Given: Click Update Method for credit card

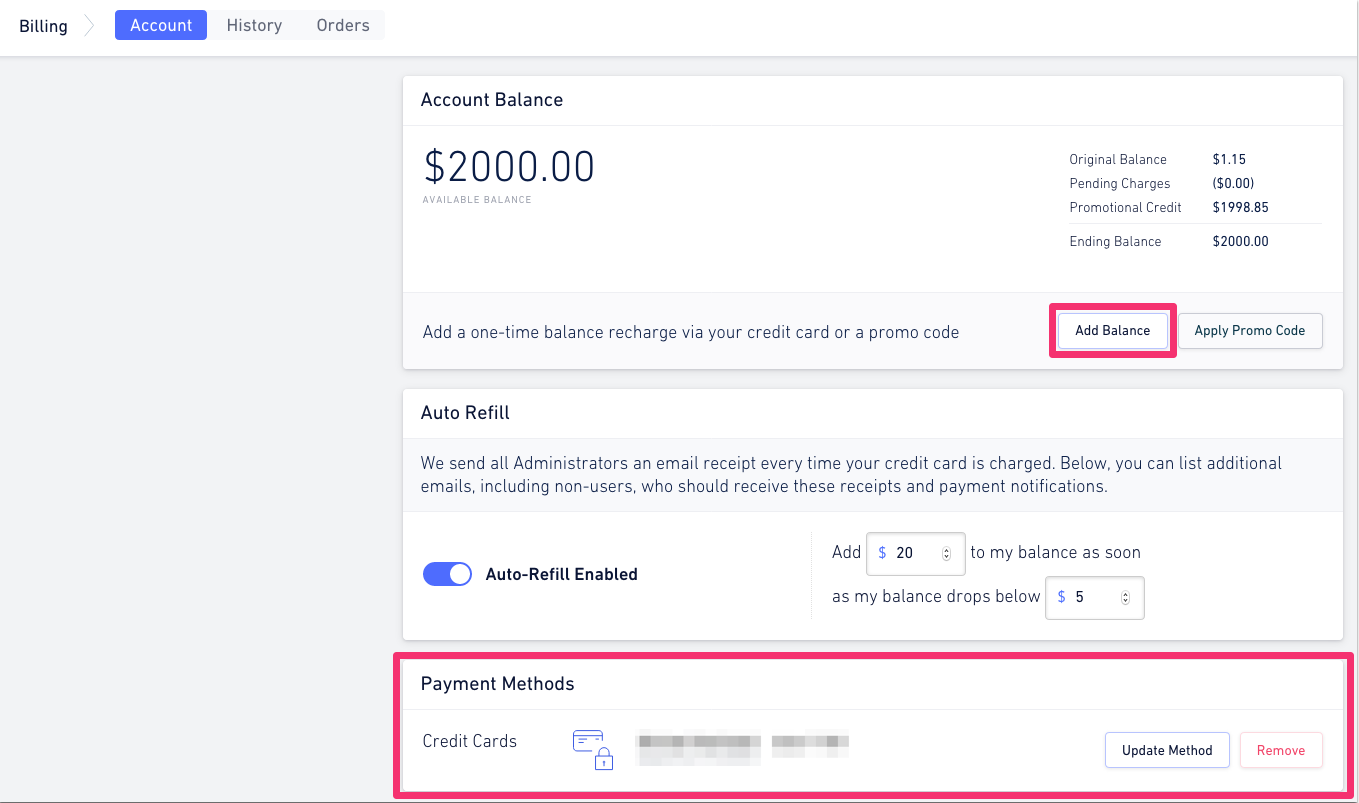Looking at the screenshot, I should [1167, 750].
